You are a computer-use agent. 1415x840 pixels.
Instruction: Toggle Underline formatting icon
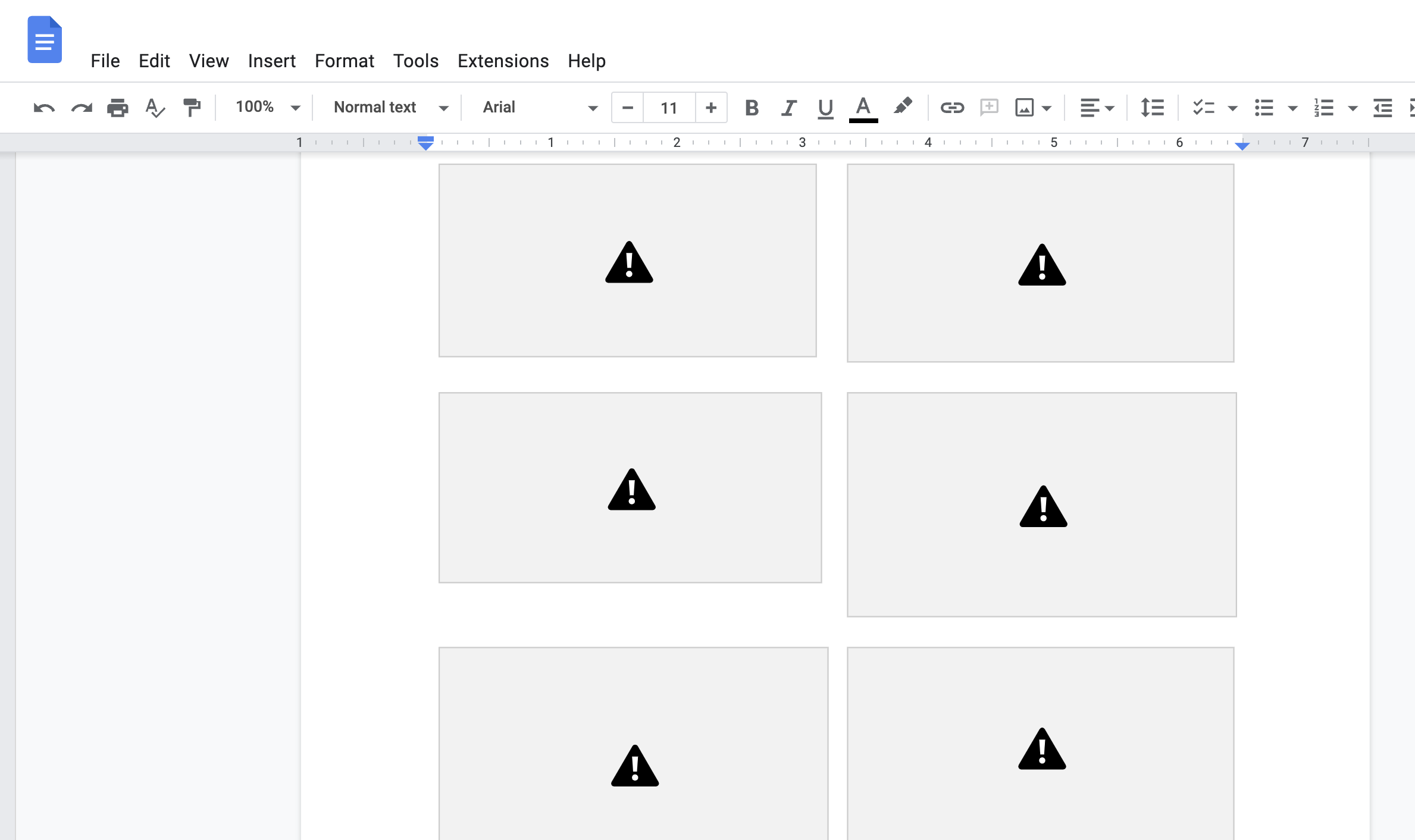pyautogui.click(x=824, y=107)
